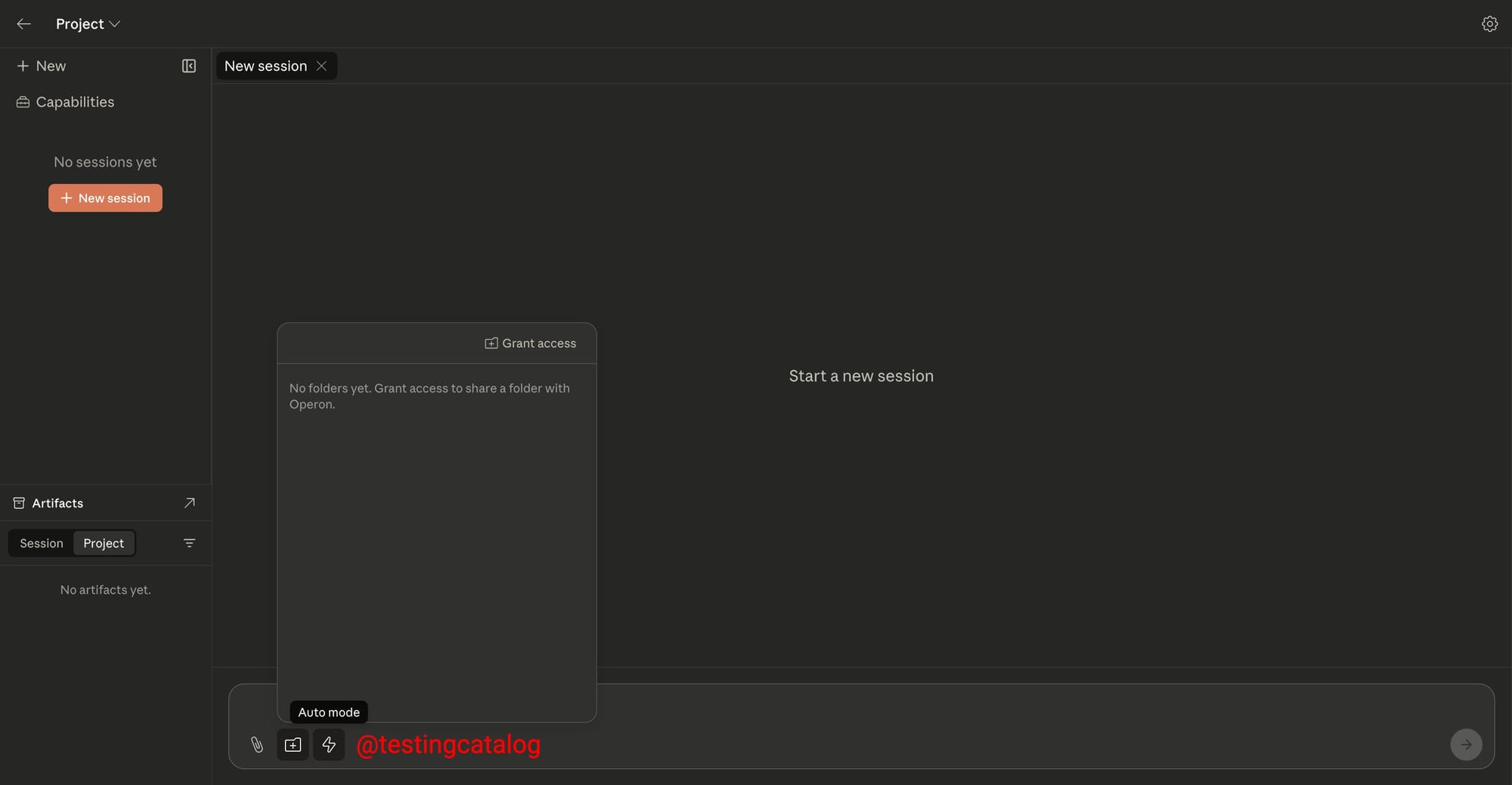
Task: Click the orange New session button
Action: pyautogui.click(x=105, y=198)
